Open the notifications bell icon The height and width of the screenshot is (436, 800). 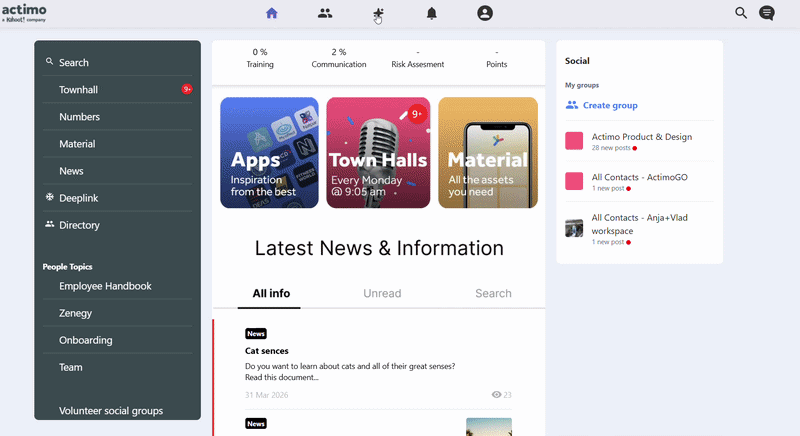pos(432,13)
